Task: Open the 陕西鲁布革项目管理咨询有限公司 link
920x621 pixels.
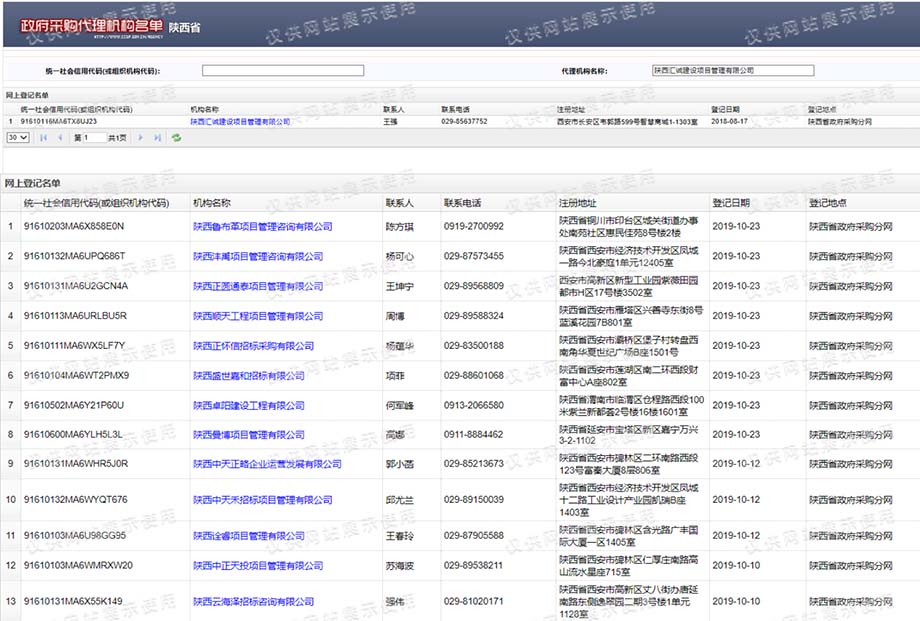Action: pyautogui.click(x=263, y=227)
